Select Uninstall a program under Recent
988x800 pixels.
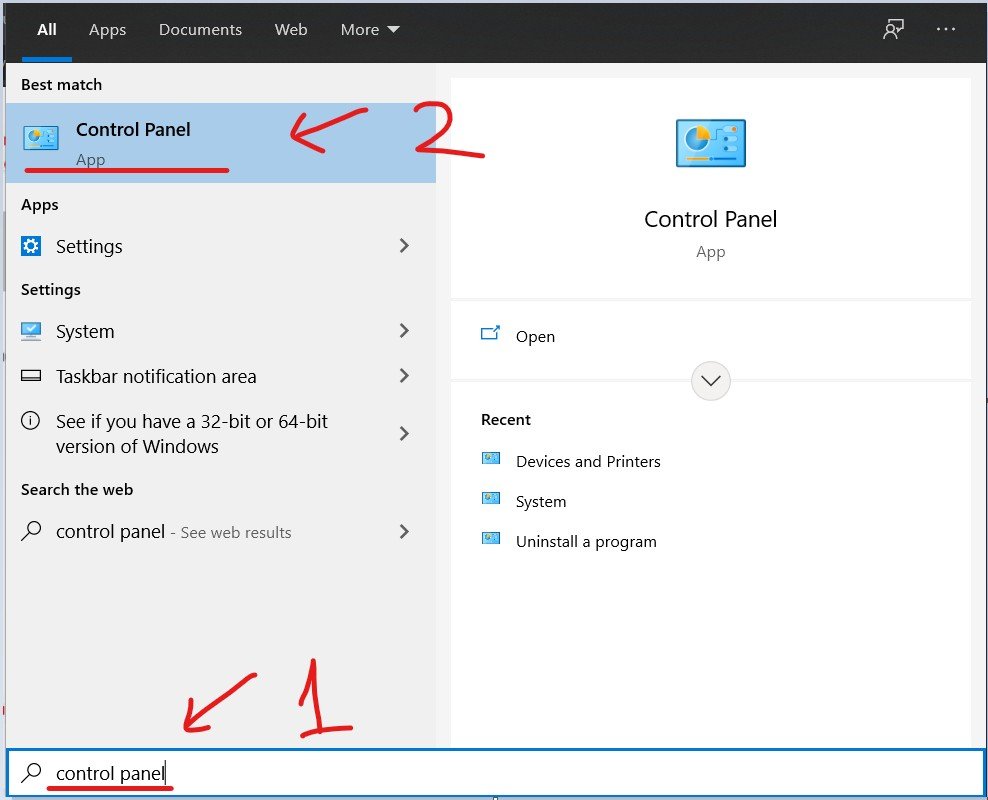click(585, 541)
